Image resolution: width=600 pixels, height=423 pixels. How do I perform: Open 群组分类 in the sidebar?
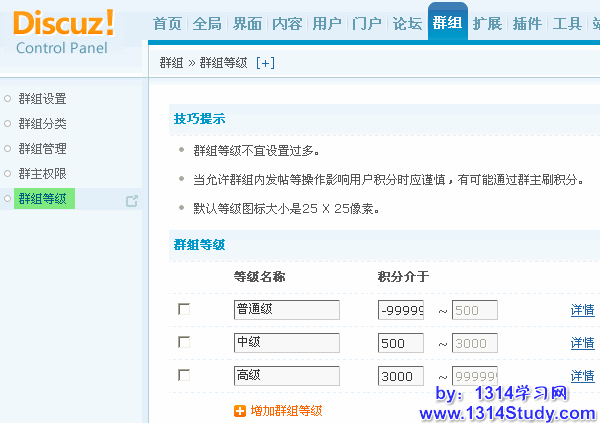coord(42,124)
